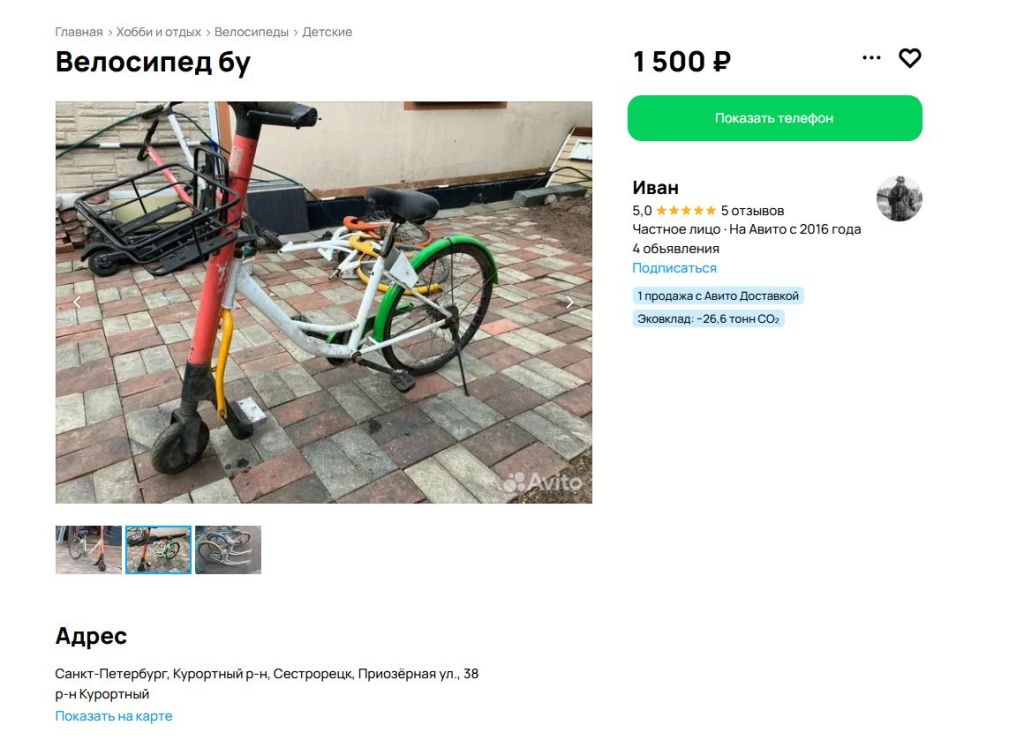Click the Показать телефон button

pos(775,118)
